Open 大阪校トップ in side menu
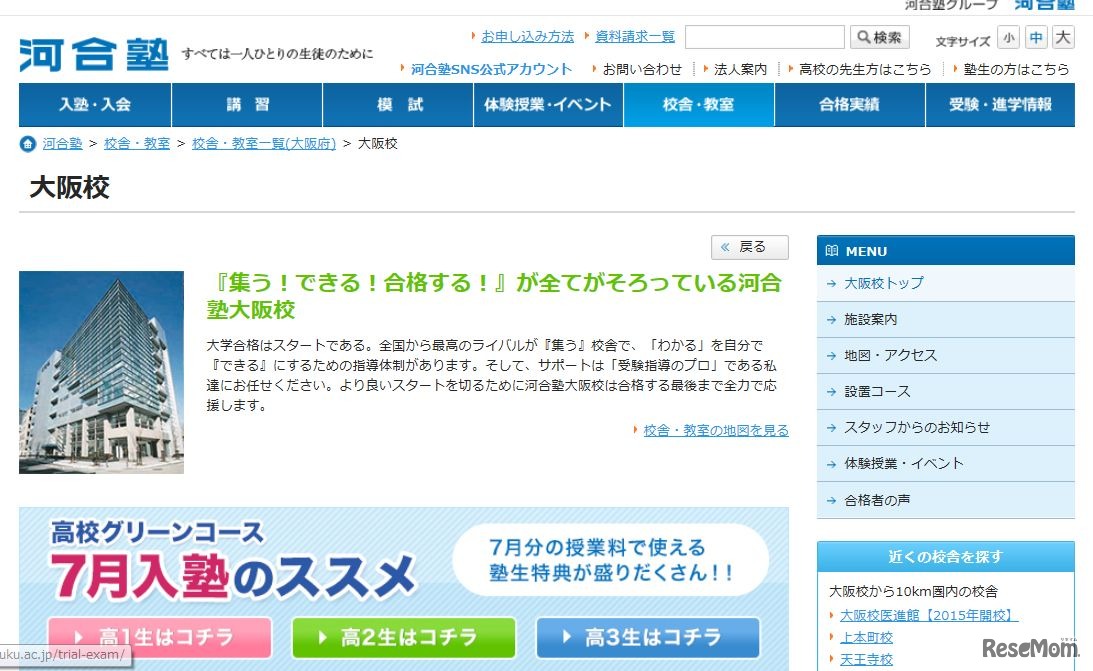The width and height of the screenshot is (1093, 671). pos(945,284)
